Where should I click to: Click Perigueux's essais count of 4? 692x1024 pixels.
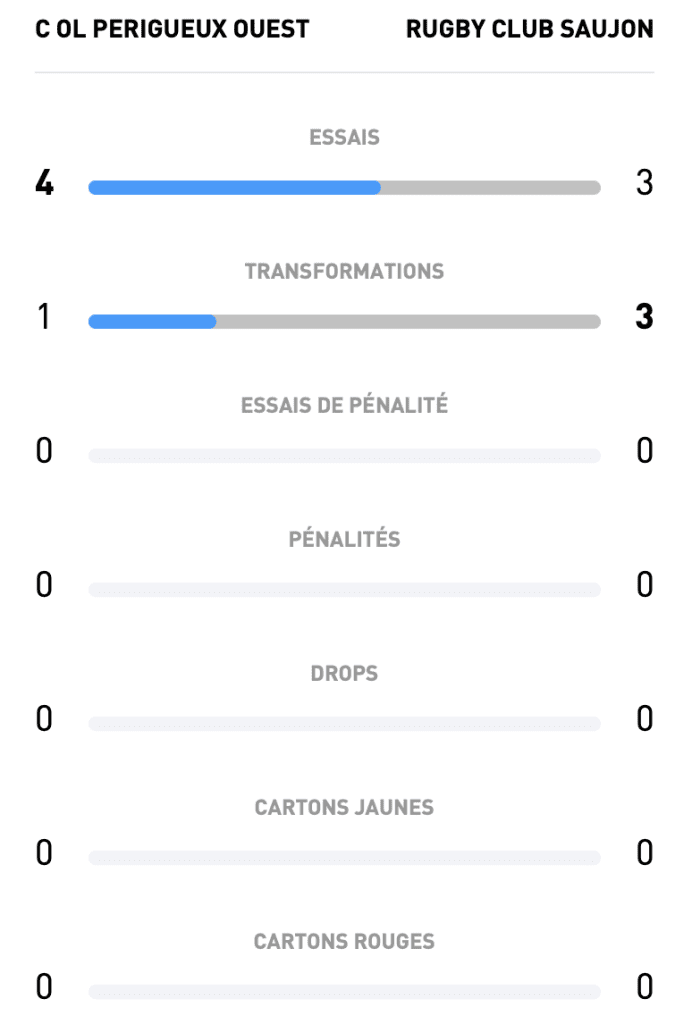point(44,184)
